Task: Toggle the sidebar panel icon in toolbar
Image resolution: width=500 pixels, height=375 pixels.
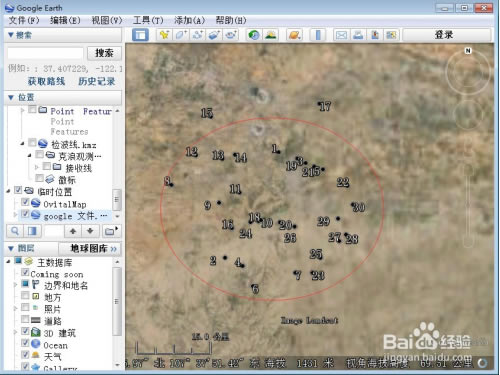Action: tap(140, 35)
